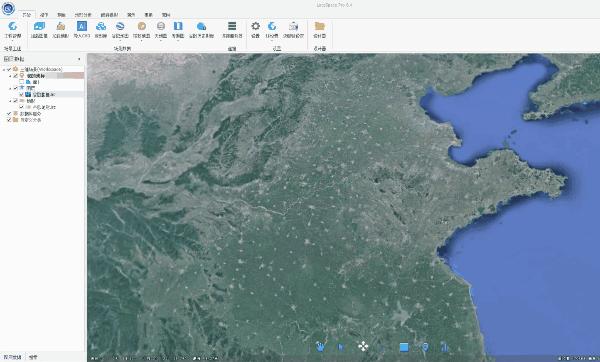Click the blue globe icon right of the gear
600x362 pixels.
click(x=272, y=26)
